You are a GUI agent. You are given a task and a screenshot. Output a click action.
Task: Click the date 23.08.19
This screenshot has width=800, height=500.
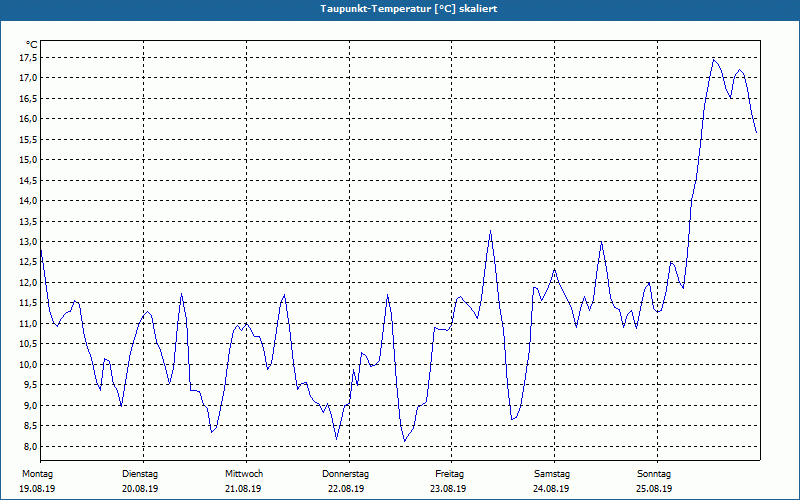[448, 489]
